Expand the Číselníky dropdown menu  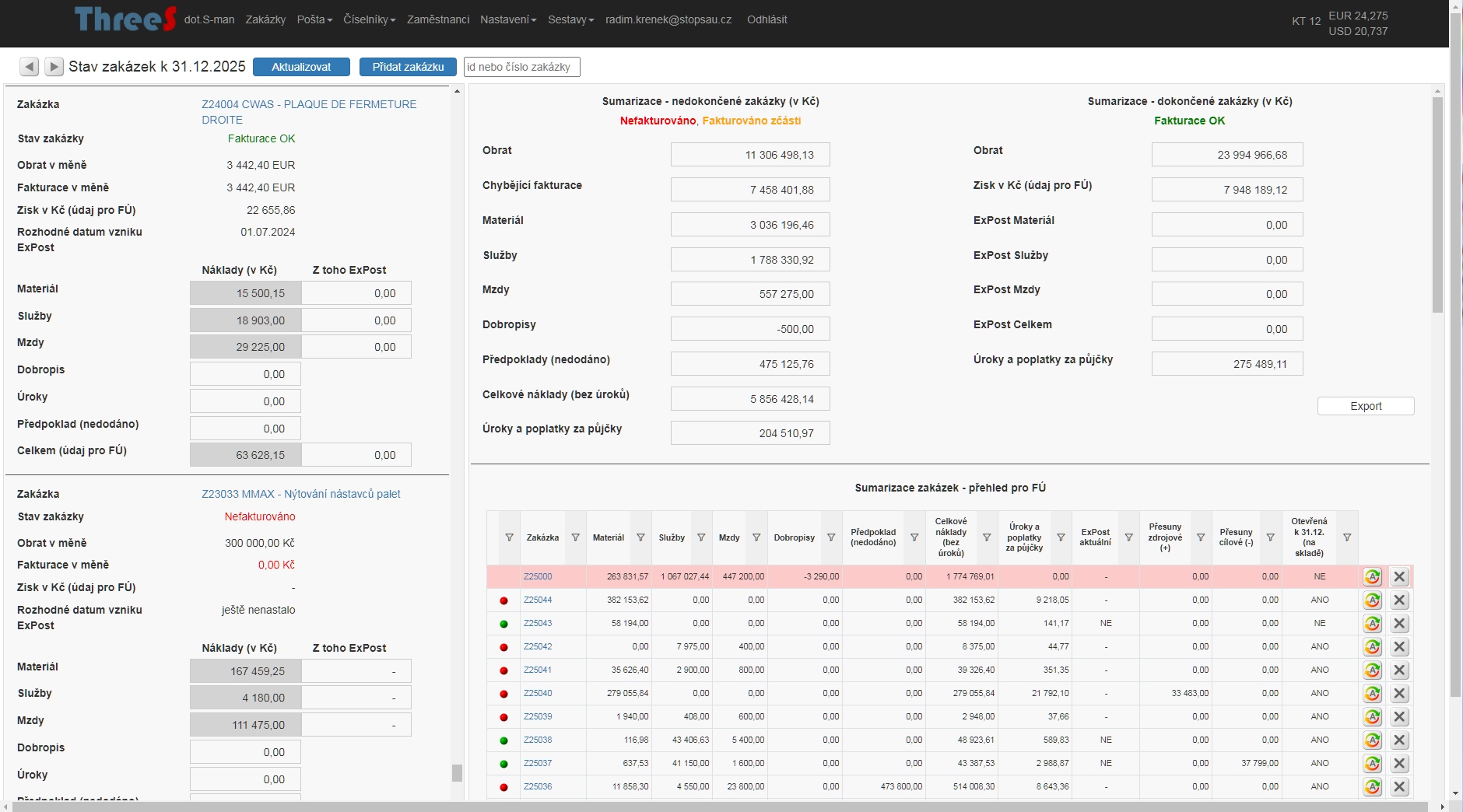[x=369, y=19]
